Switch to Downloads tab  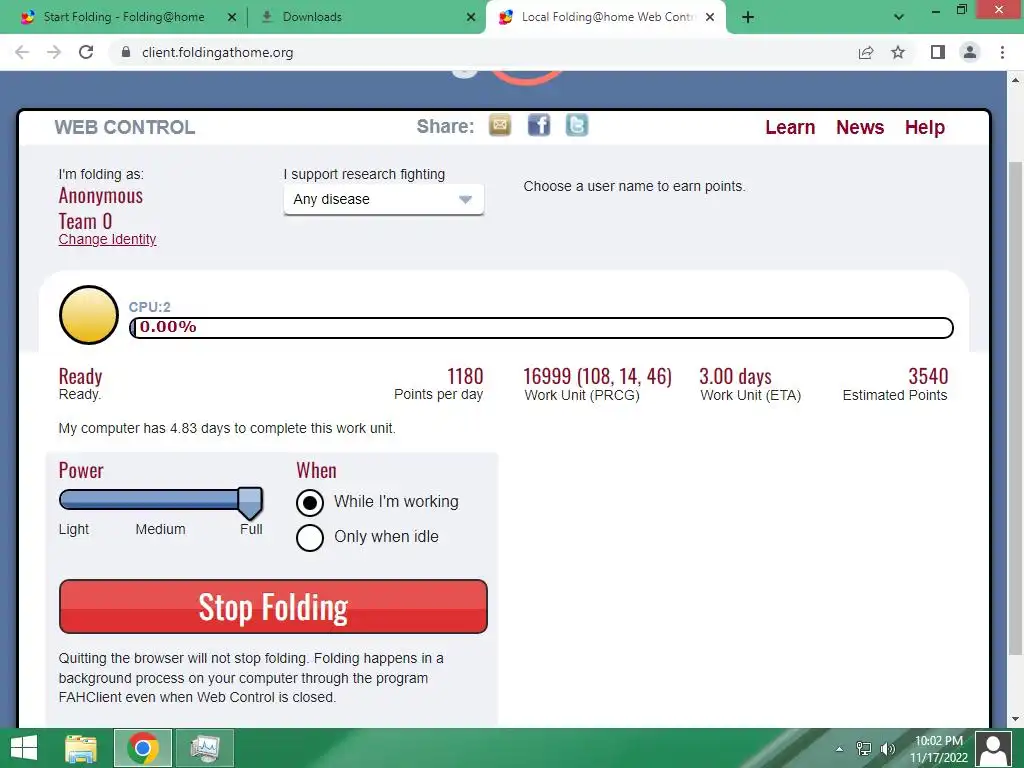tap(312, 17)
